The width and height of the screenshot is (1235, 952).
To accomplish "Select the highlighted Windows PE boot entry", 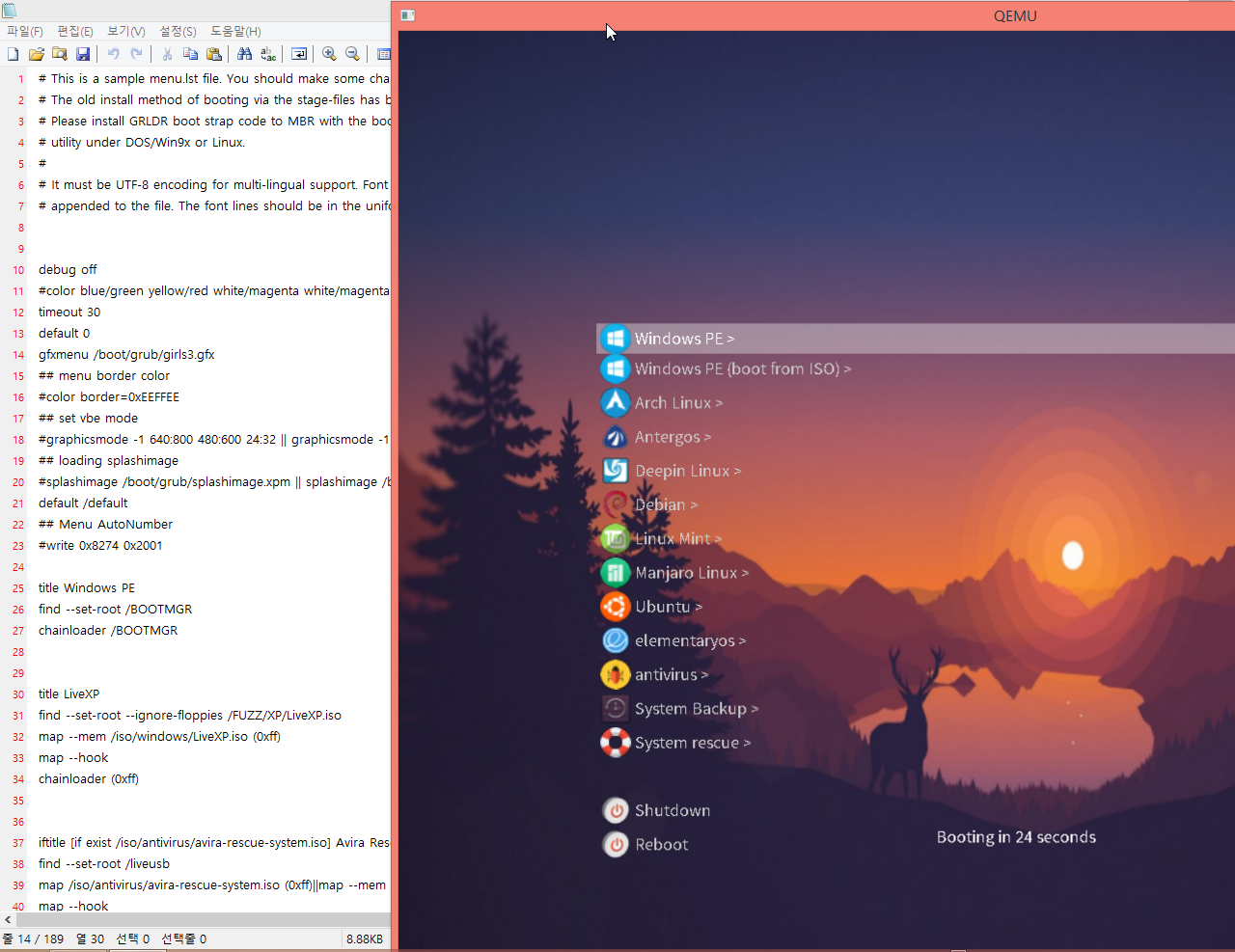I will pos(916,339).
